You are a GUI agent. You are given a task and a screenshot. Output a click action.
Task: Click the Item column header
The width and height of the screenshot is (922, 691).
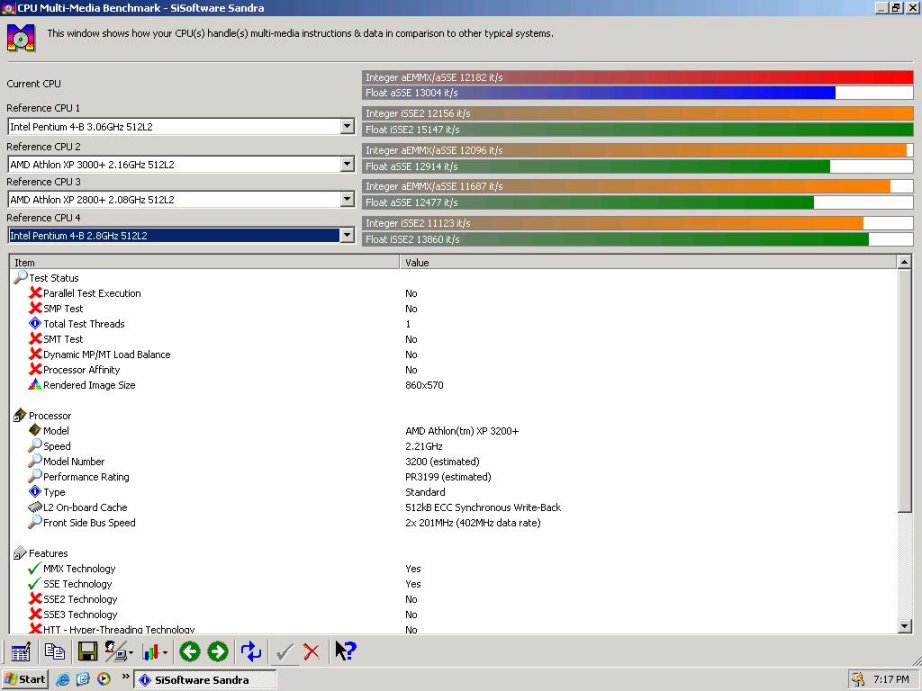click(x=205, y=262)
